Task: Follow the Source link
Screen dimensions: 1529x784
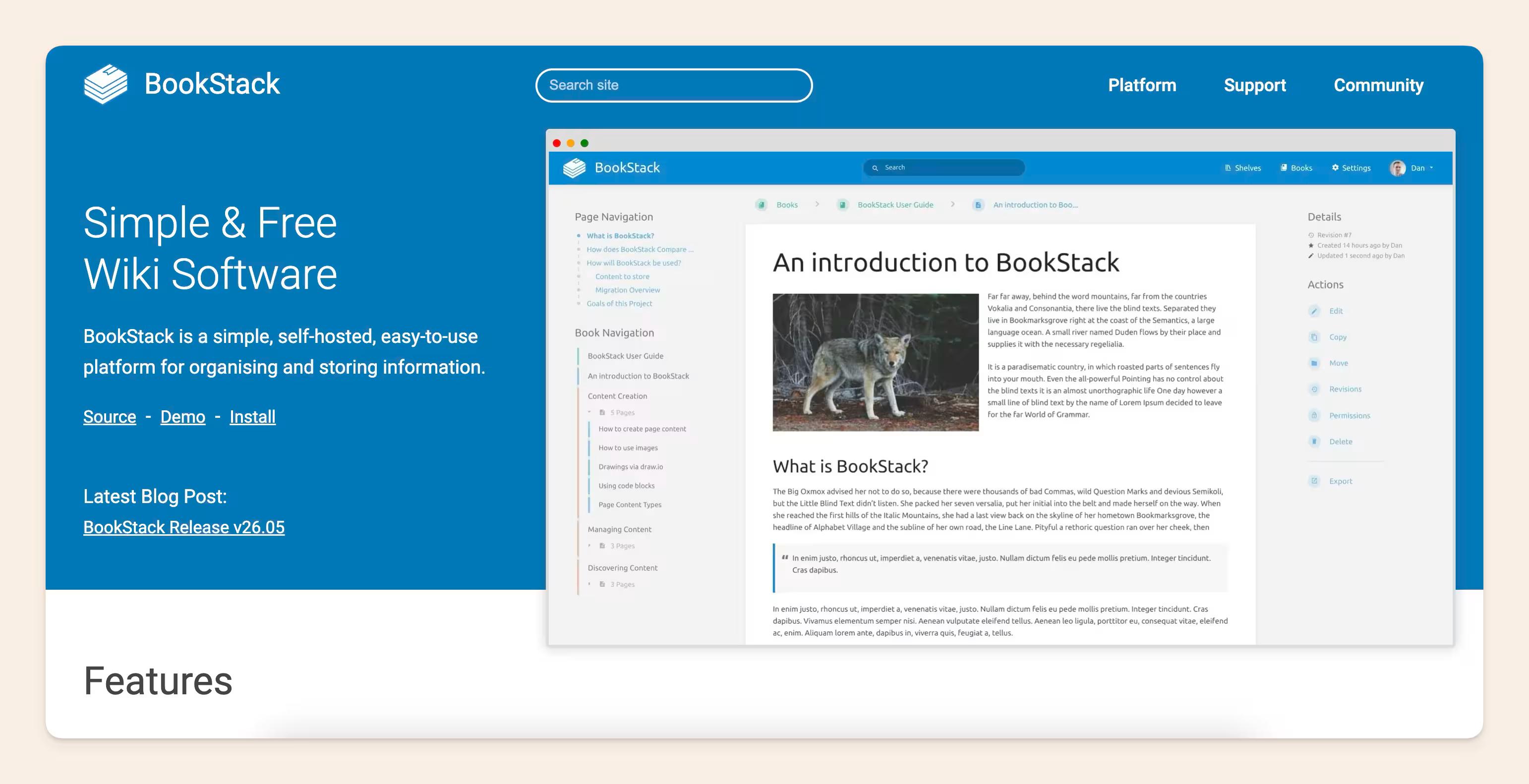Action: click(110, 417)
